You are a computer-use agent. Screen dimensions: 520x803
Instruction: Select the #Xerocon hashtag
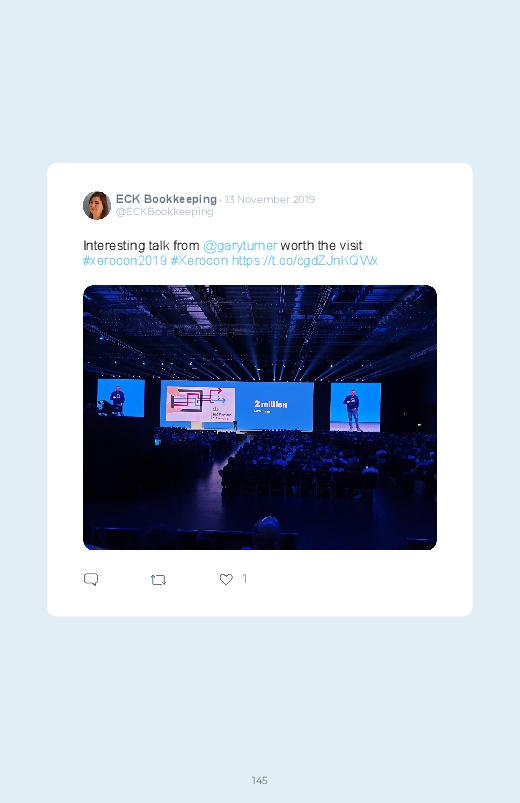[x=199, y=261]
